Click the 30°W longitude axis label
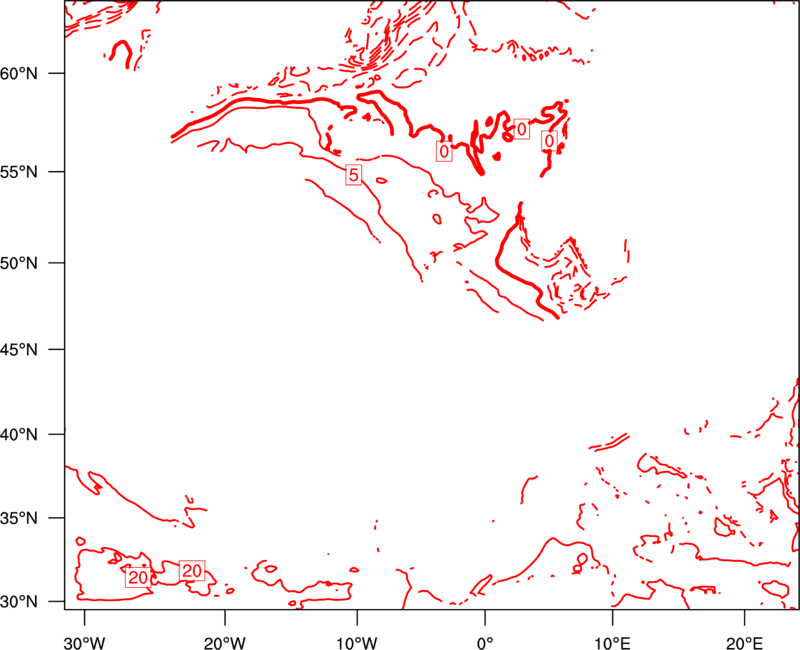This screenshot has width=800, height=650. pos(84,643)
